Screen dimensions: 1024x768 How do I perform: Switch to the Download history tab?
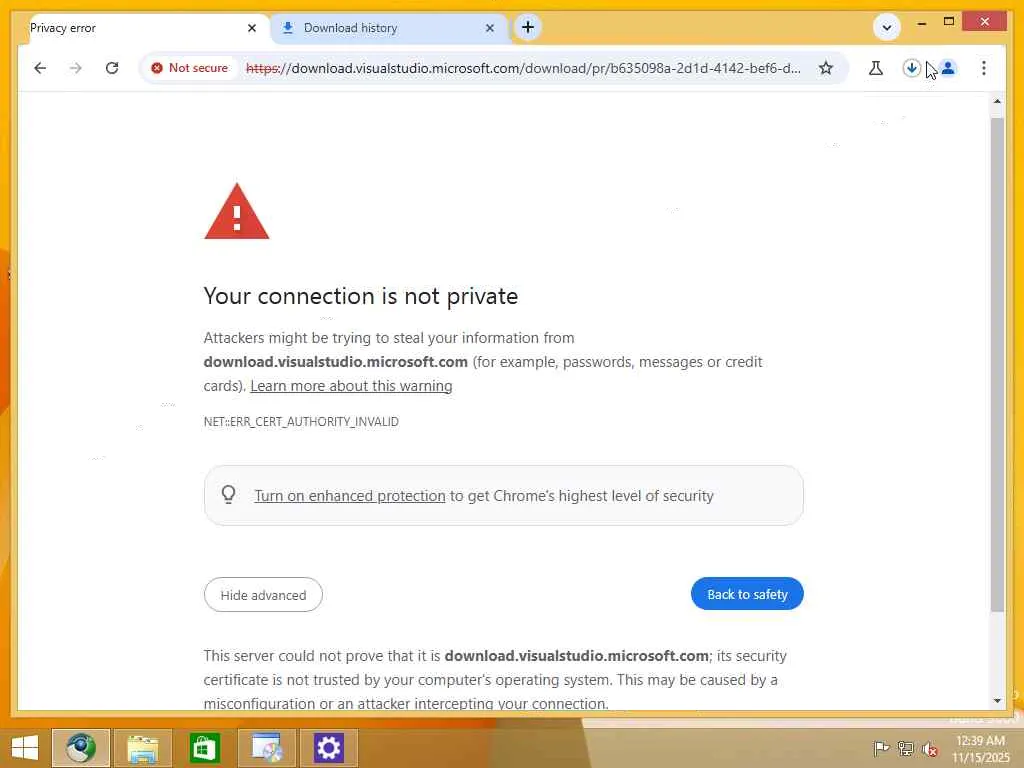click(380, 28)
